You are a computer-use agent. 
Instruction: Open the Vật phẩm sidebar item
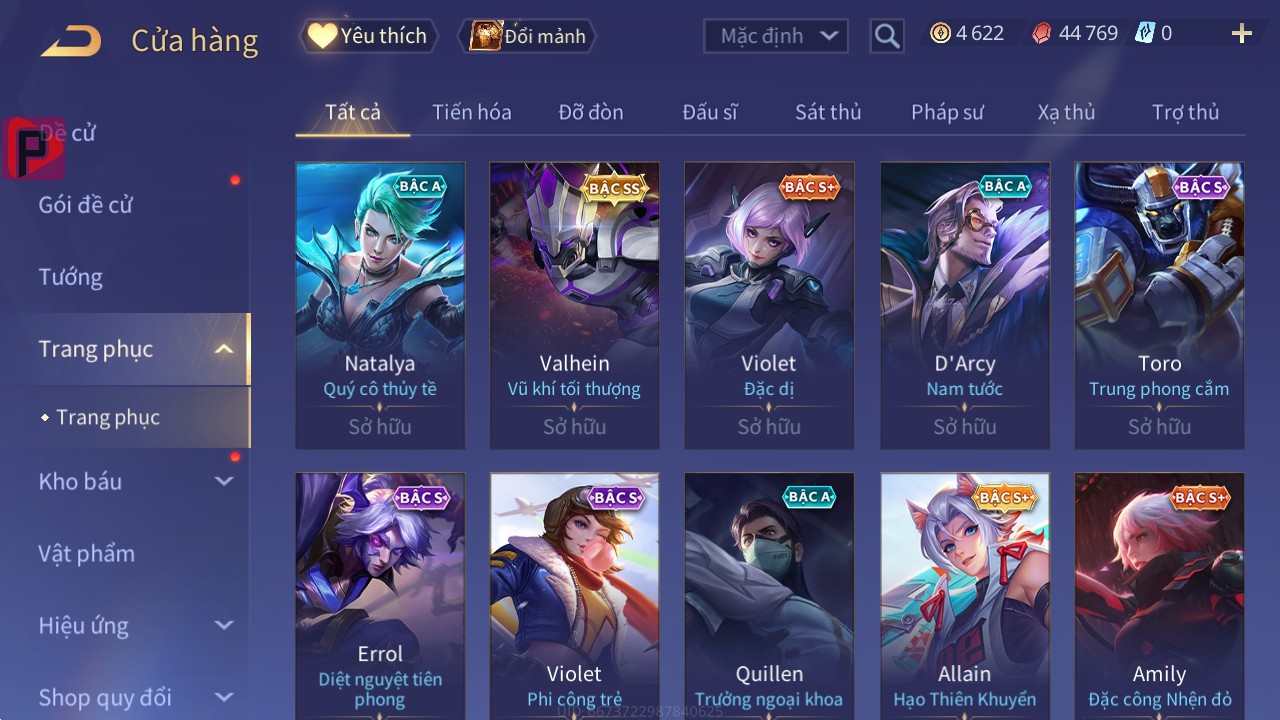[86, 553]
